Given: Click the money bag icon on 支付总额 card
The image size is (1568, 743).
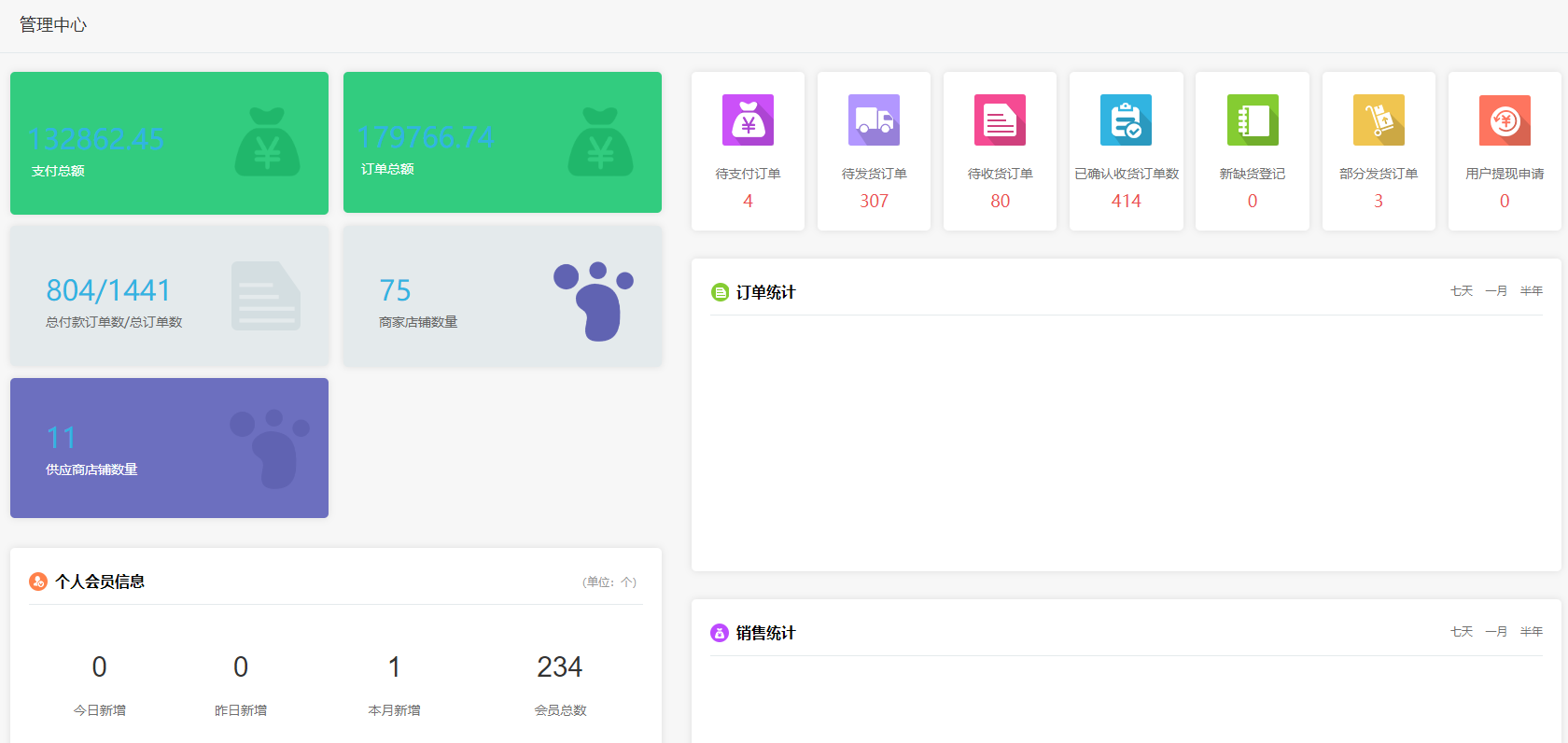Looking at the screenshot, I should [x=267, y=142].
